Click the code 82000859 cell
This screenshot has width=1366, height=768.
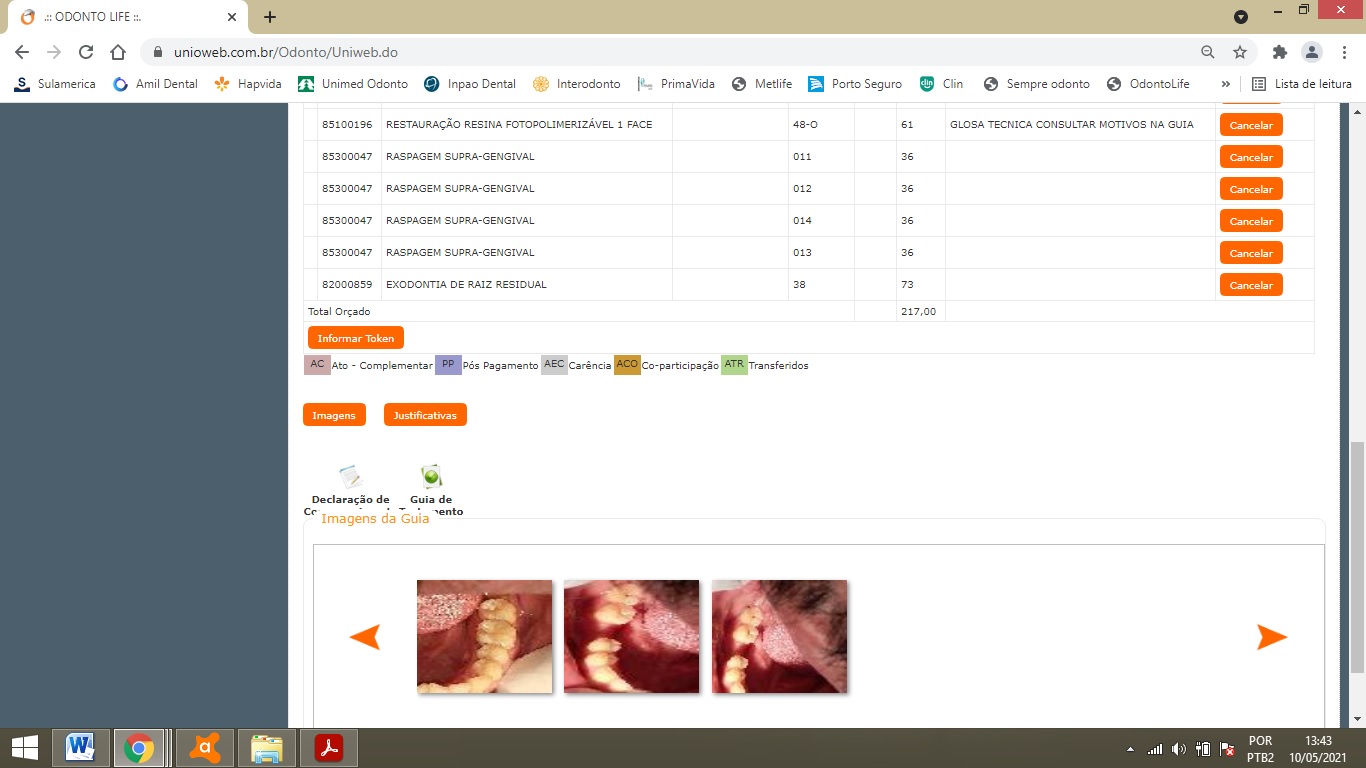tap(347, 285)
